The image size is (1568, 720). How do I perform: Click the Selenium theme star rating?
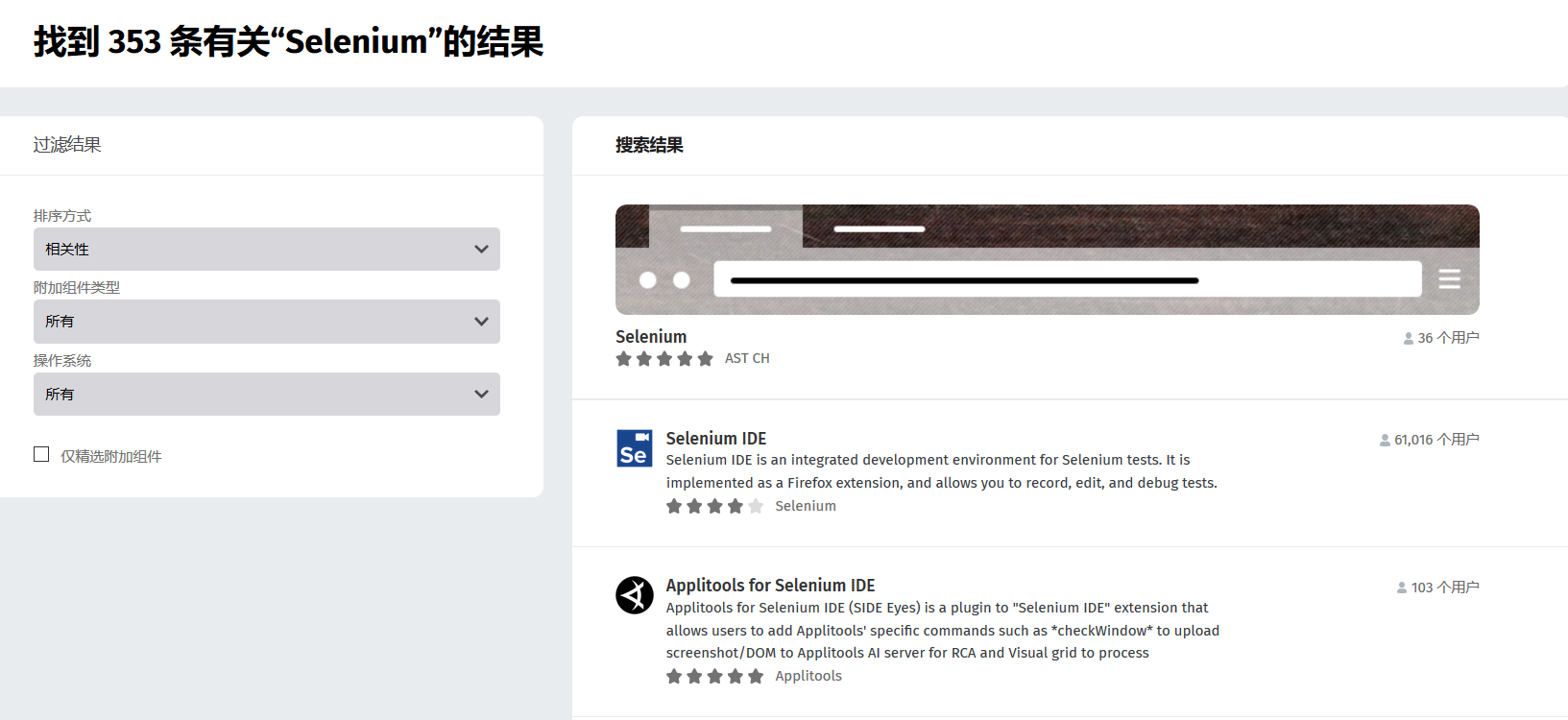tap(664, 359)
